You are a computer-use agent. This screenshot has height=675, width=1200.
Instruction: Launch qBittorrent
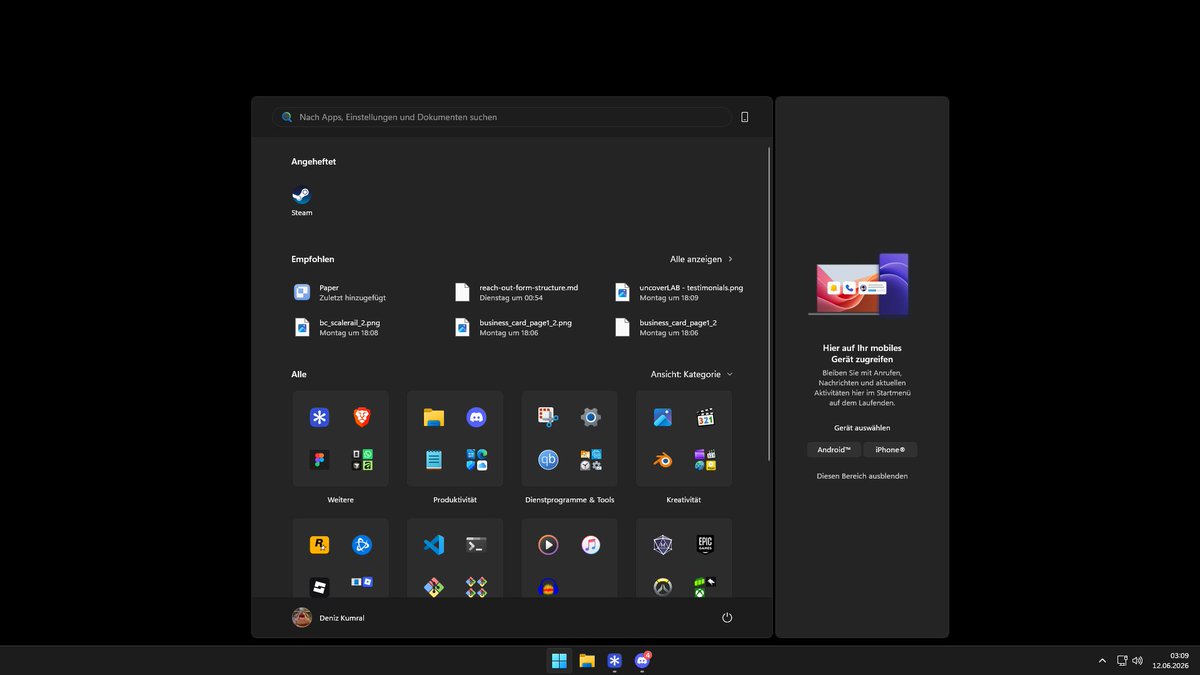548,460
